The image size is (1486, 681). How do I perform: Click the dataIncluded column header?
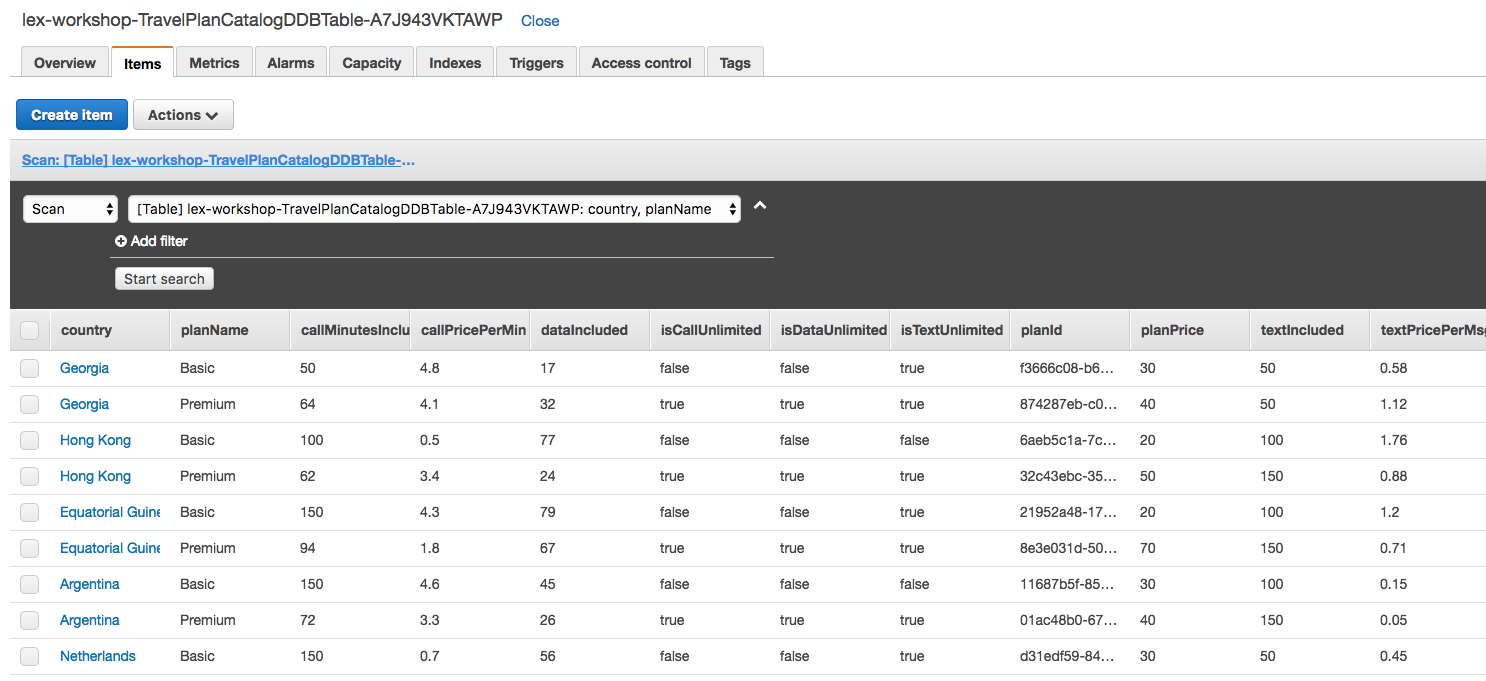click(590, 330)
